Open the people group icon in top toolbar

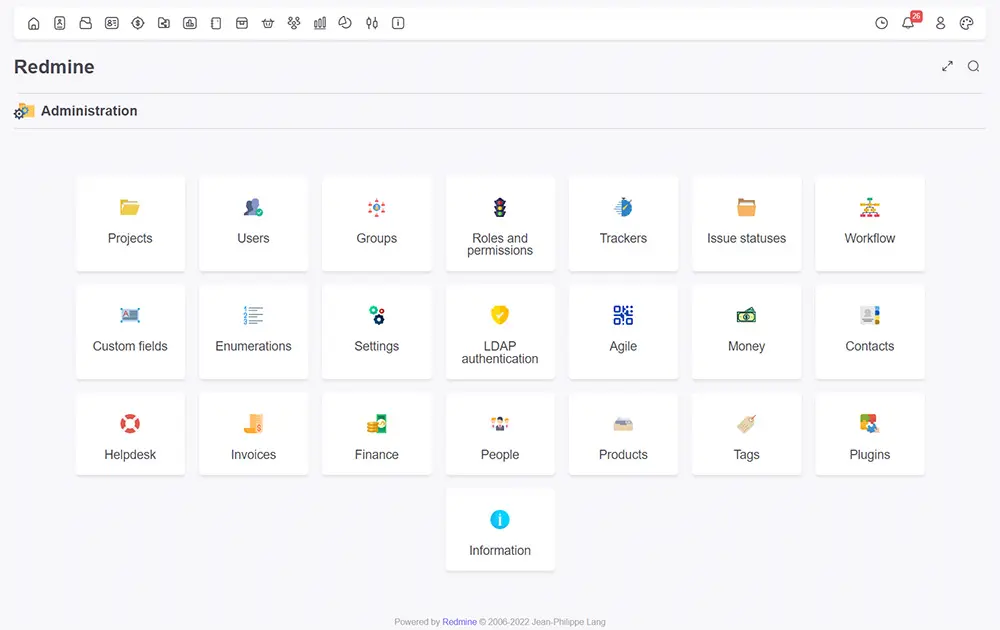click(294, 24)
